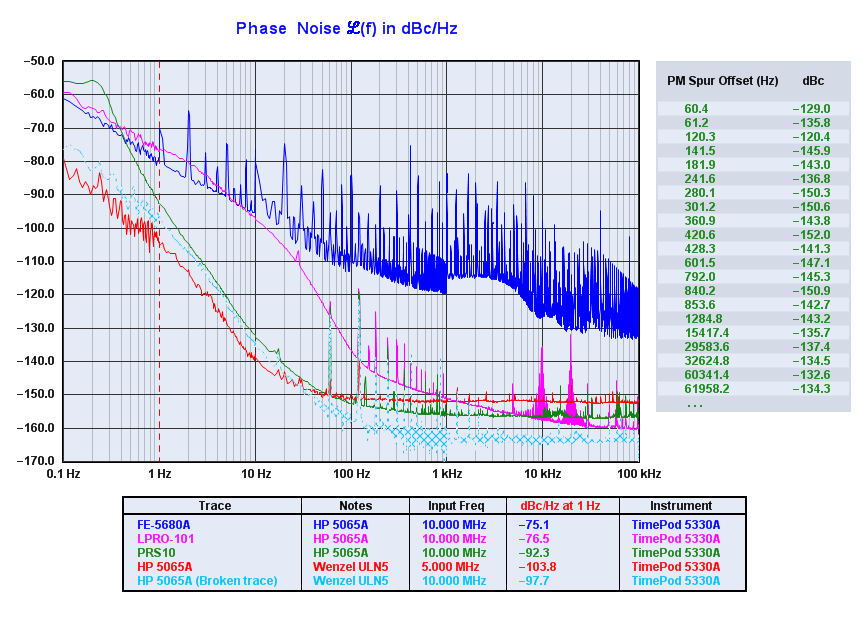Image resolution: width=868 pixels, height=622 pixels.
Task: Click the green "TimePod 5330A" instrument for PRS10
Action: point(676,553)
